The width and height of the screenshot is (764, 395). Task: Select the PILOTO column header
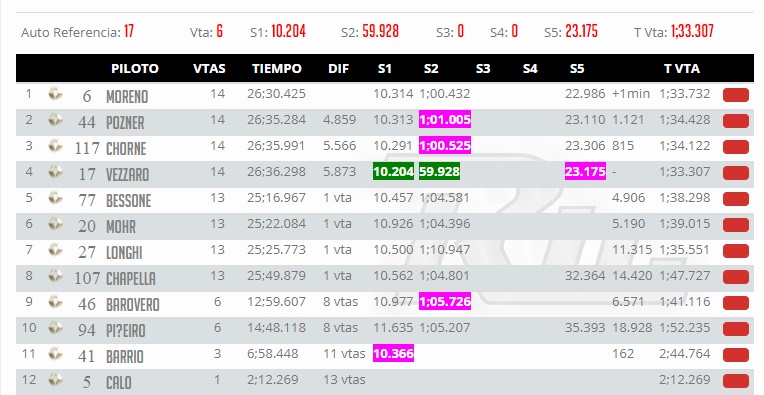click(135, 68)
